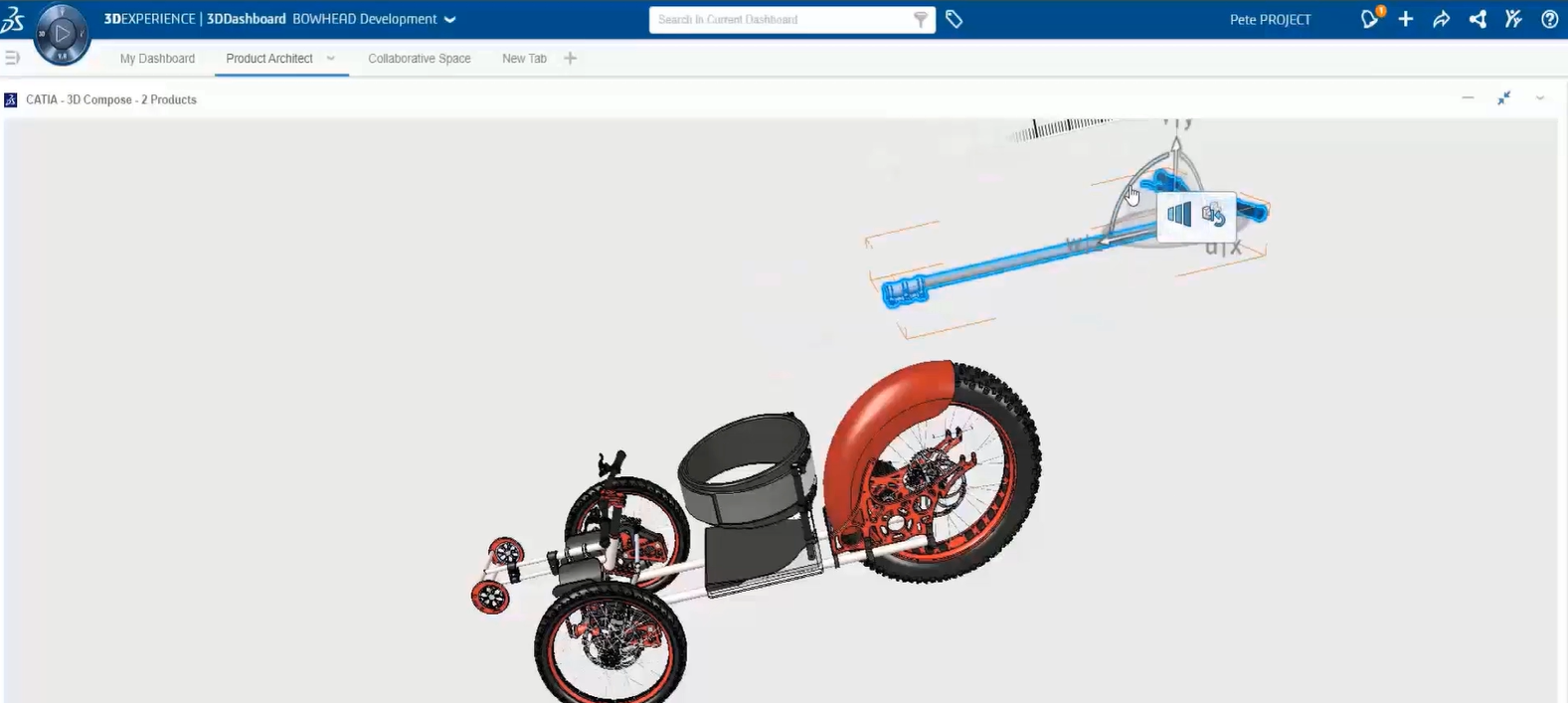This screenshot has width=1568, height=703.
Task: Click the Pete PROJECT user name
Action: [1270, 20]
